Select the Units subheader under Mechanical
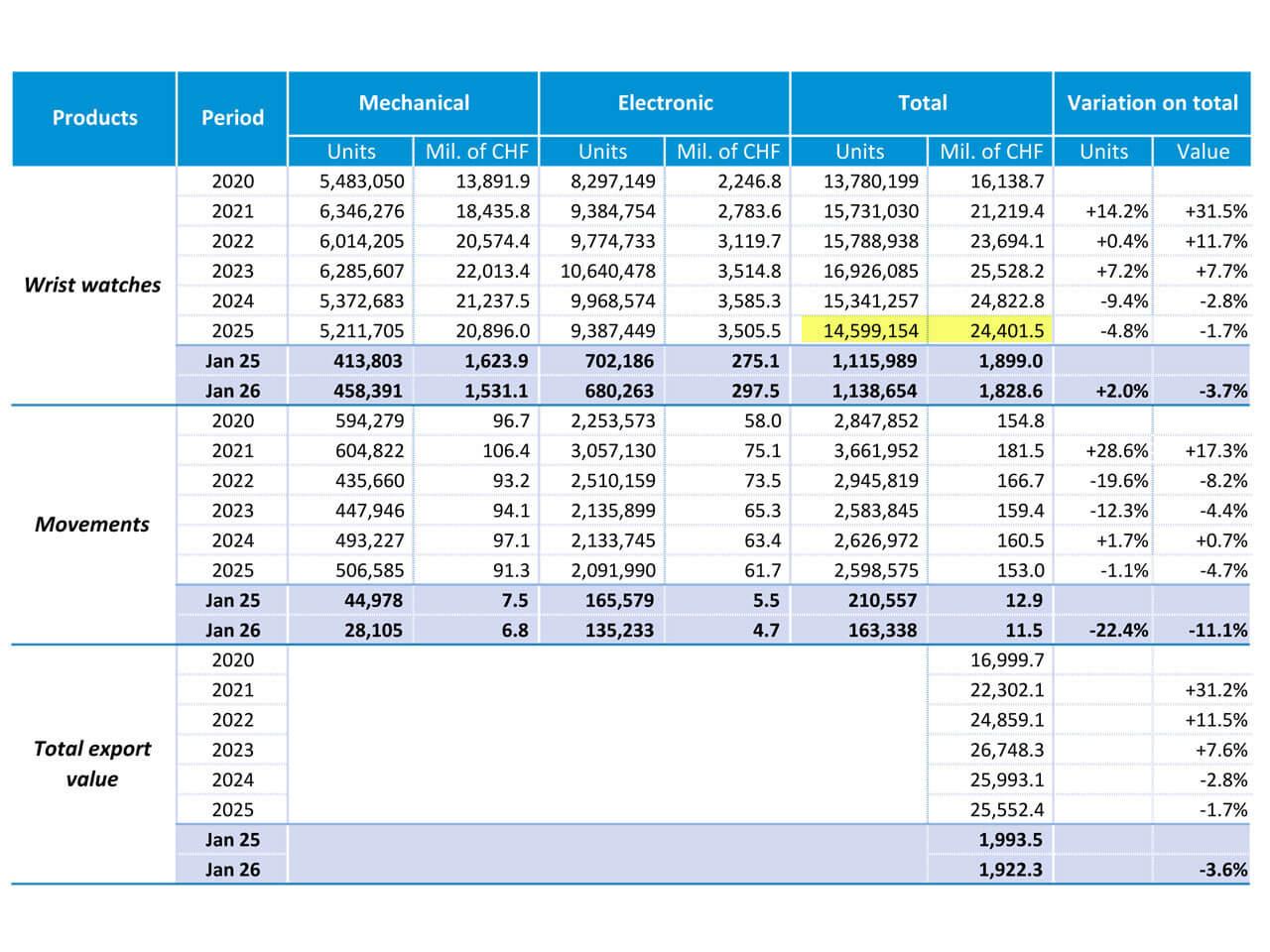 tap(351, 152)
